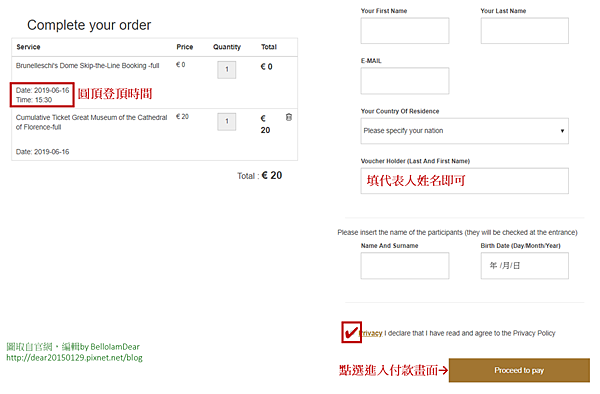The width and height of the screenshot is (600, 394).
Task: Click the Voucher Holder name field
Action: click(x=464, y=181)
